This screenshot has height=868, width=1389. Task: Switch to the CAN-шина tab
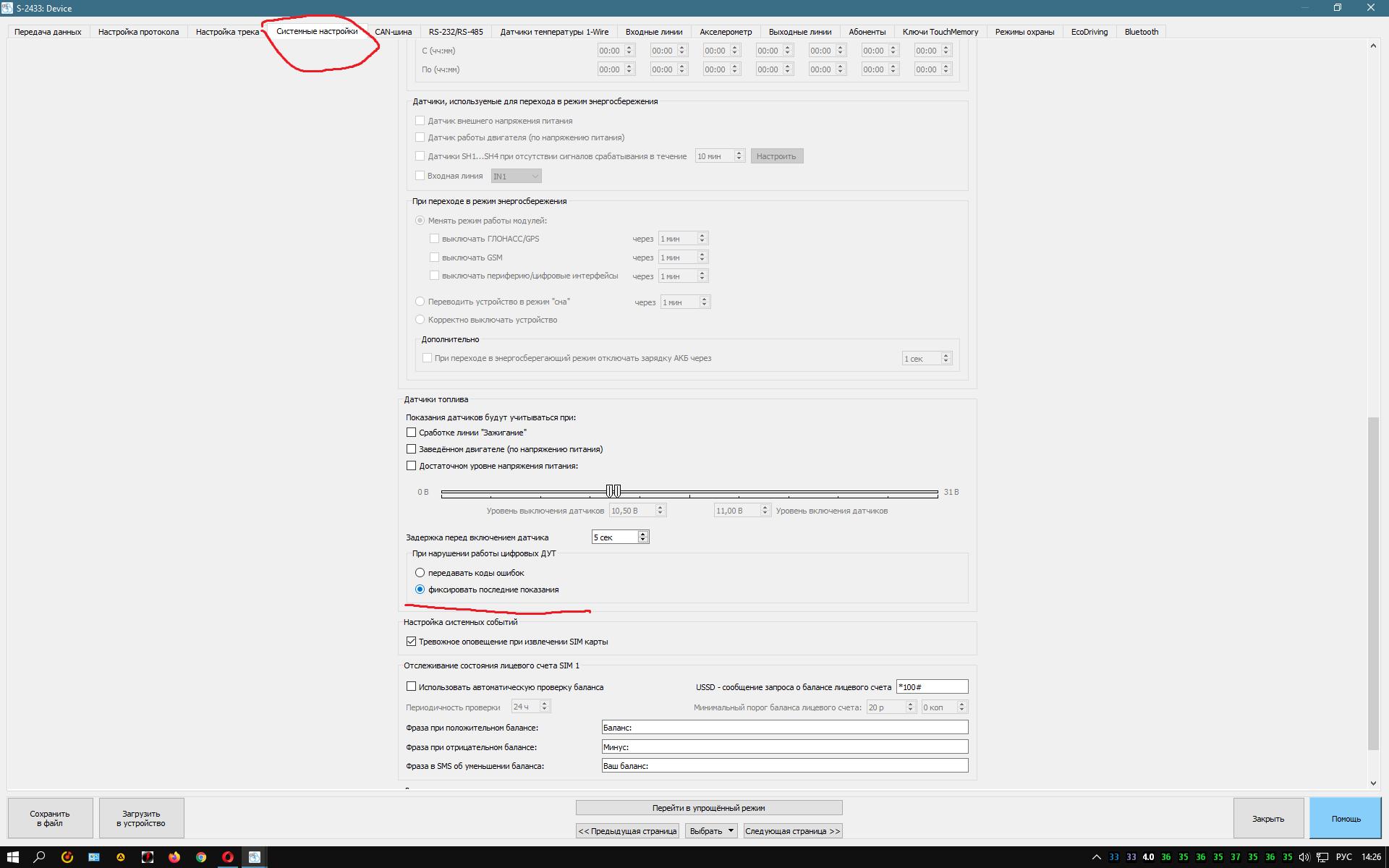tap(393, 32)
